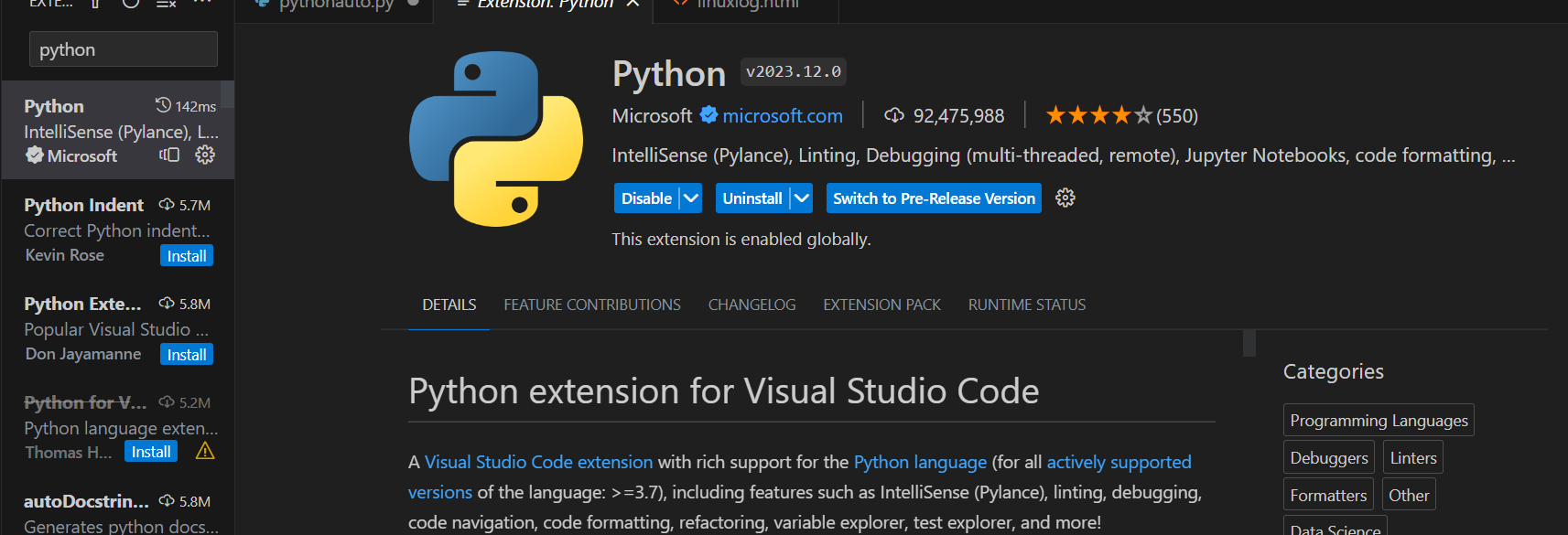Install the Don Jayamanne Python extension pack

point(187,355)
